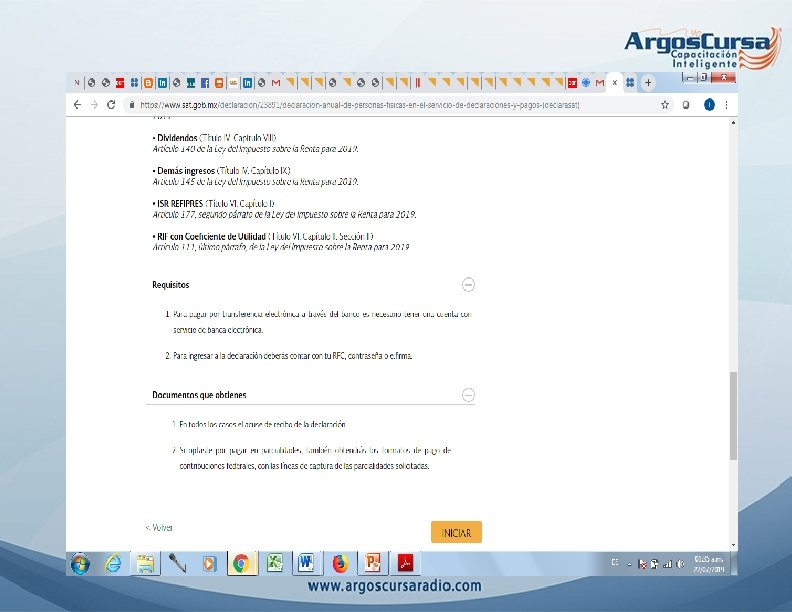Select RIF con Coeficiente de Utilidad text
The width and height of the screenshot is (792, 612).
click(x=211, y=236)
